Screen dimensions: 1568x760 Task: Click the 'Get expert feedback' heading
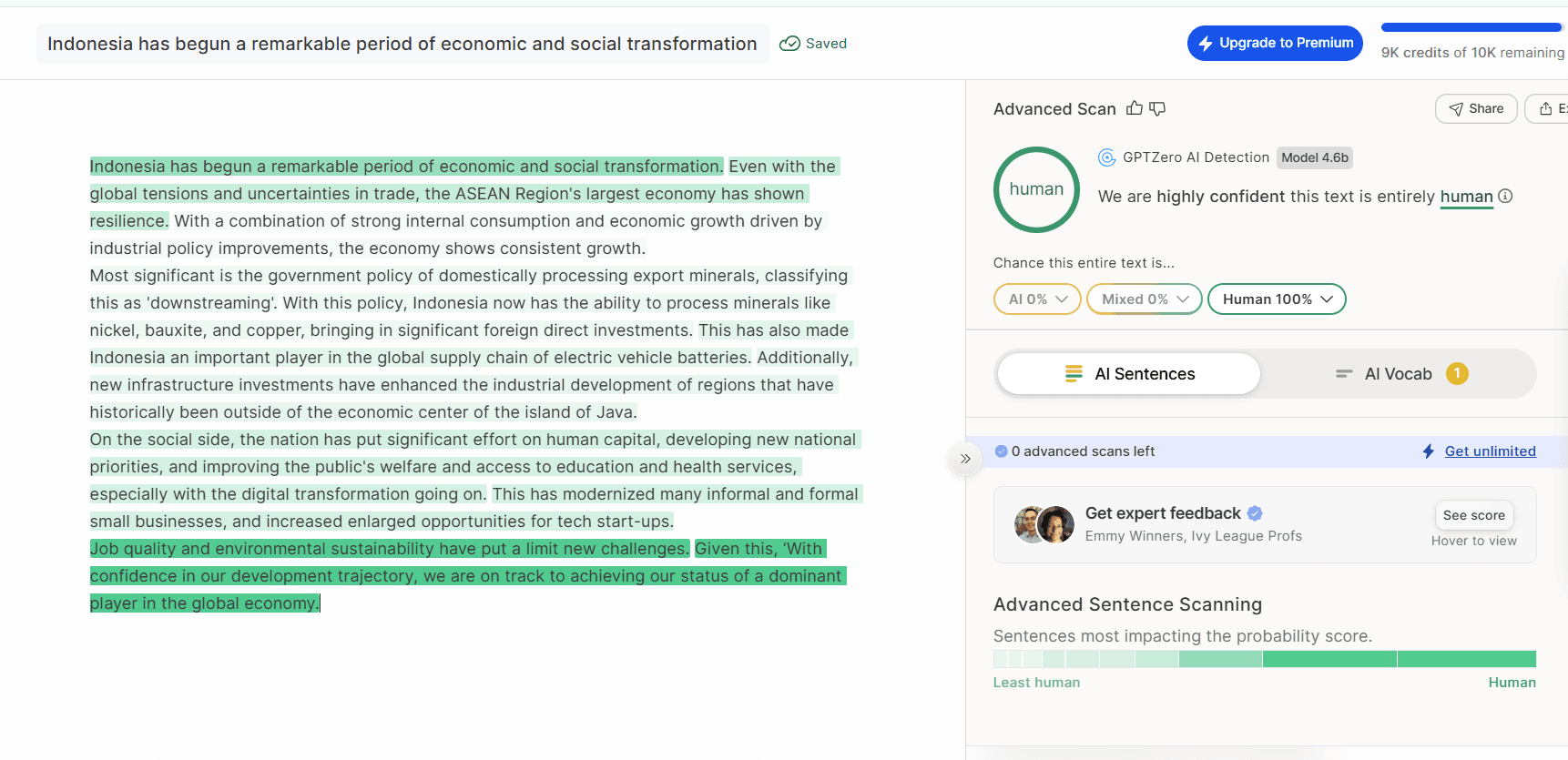1163,513
